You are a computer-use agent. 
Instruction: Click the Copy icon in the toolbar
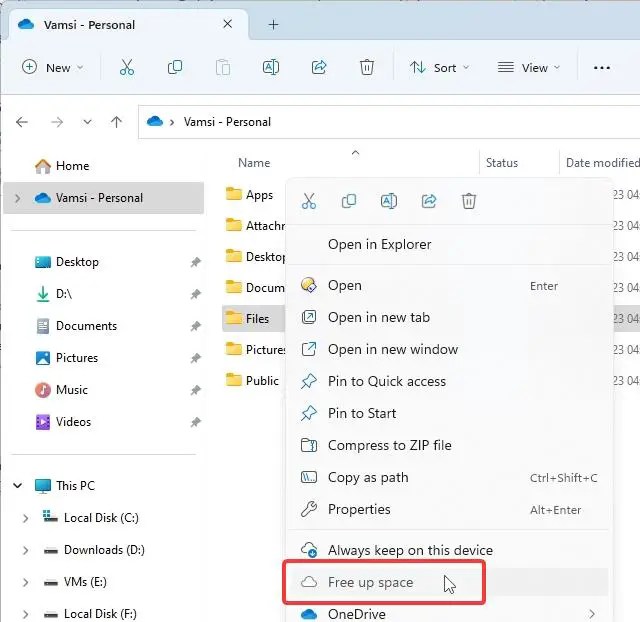pyautogui.click(x=175, y=67)
